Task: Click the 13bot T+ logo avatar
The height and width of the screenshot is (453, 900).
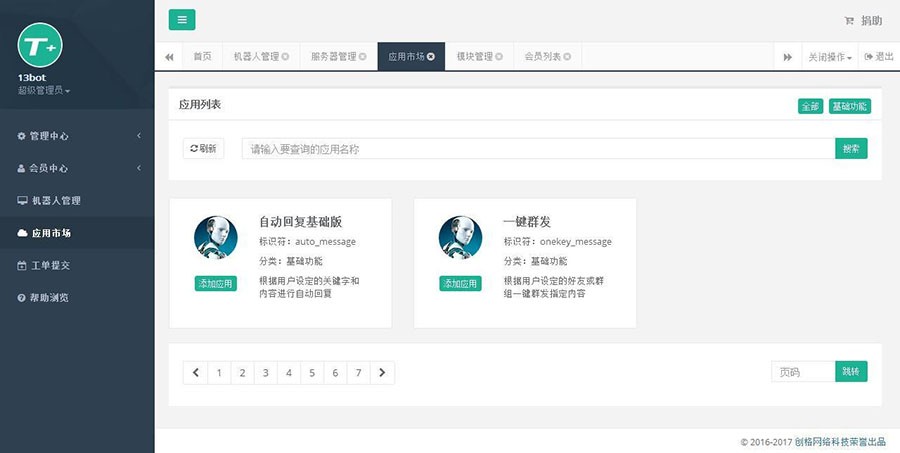Action: 40,45
